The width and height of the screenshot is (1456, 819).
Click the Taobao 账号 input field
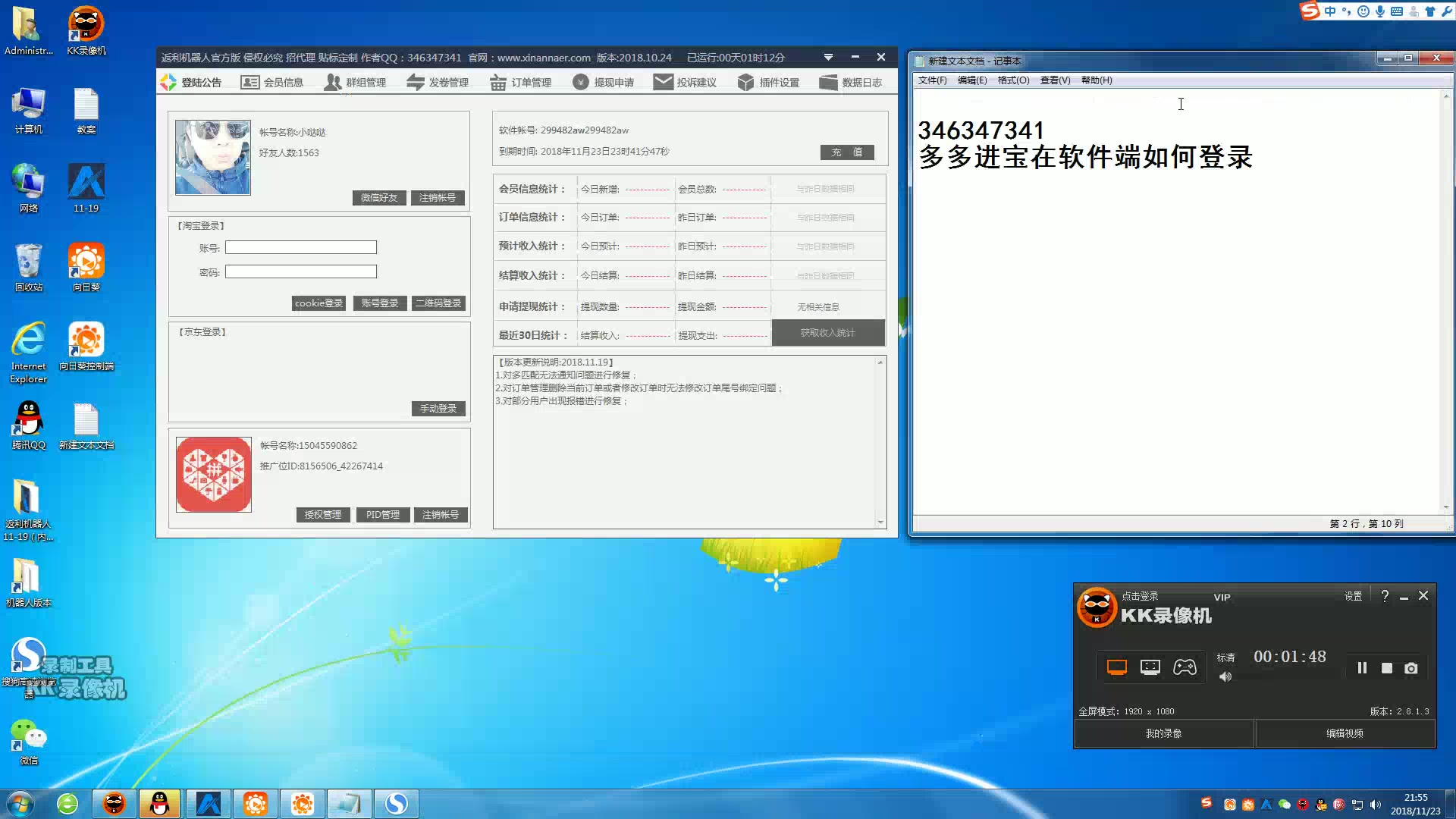[x=301, y=247]
